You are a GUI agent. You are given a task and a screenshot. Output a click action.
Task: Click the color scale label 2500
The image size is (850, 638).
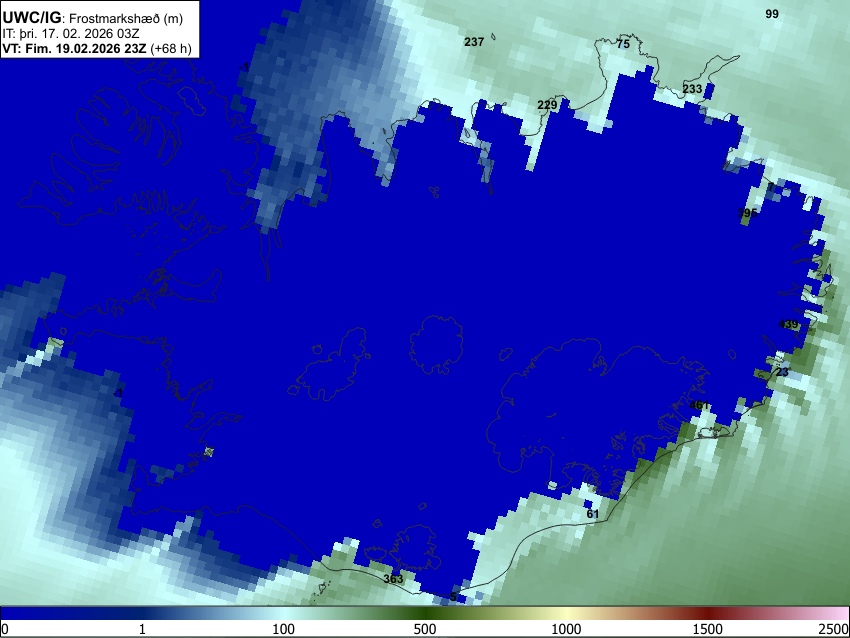[834, 629]
